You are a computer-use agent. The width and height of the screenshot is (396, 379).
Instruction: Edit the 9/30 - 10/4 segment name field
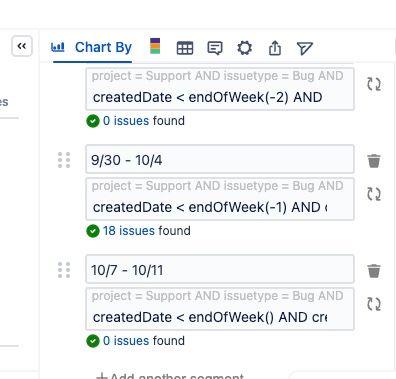pos(220,159)
